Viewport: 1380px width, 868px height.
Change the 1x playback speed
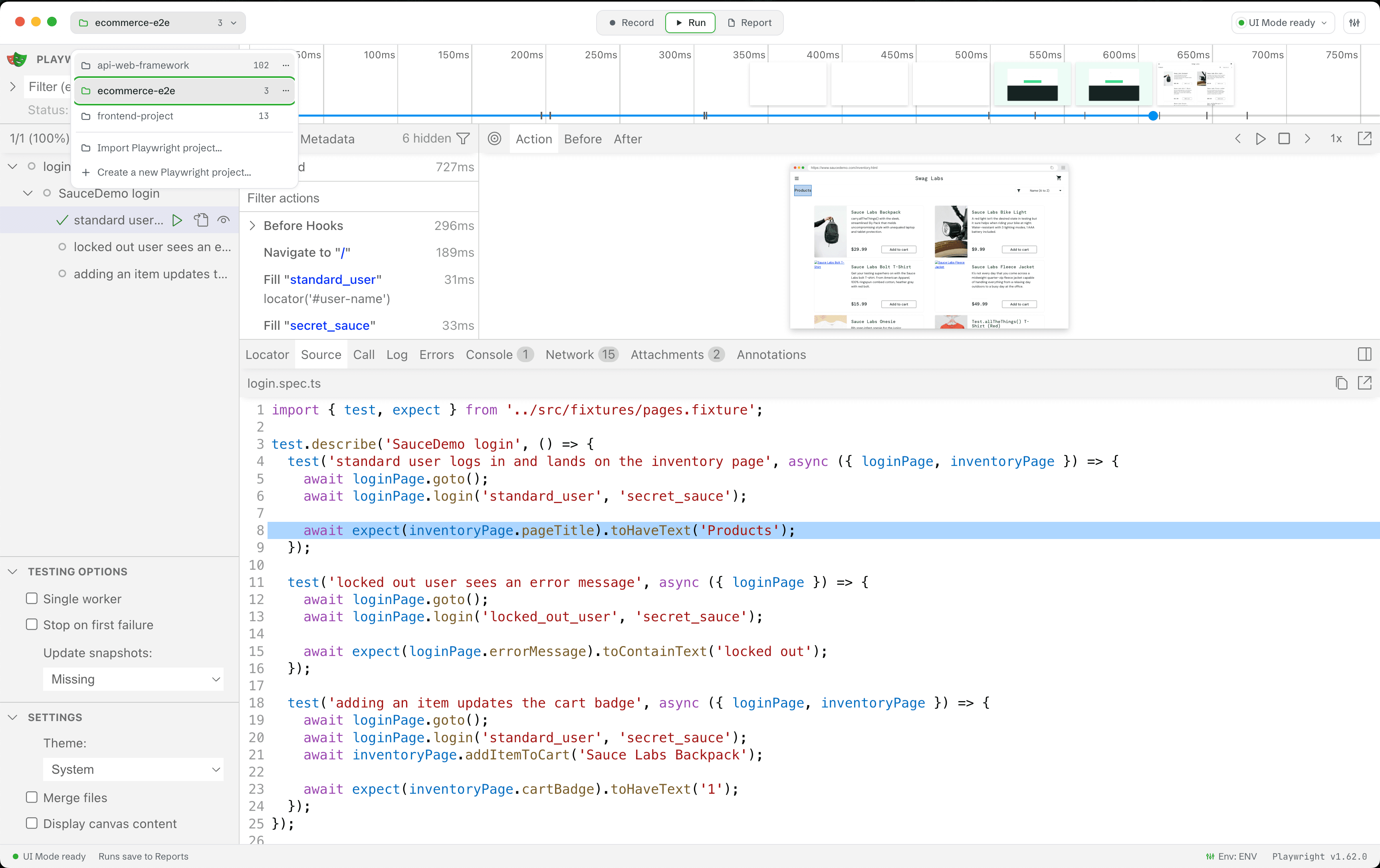[1336, 139]
